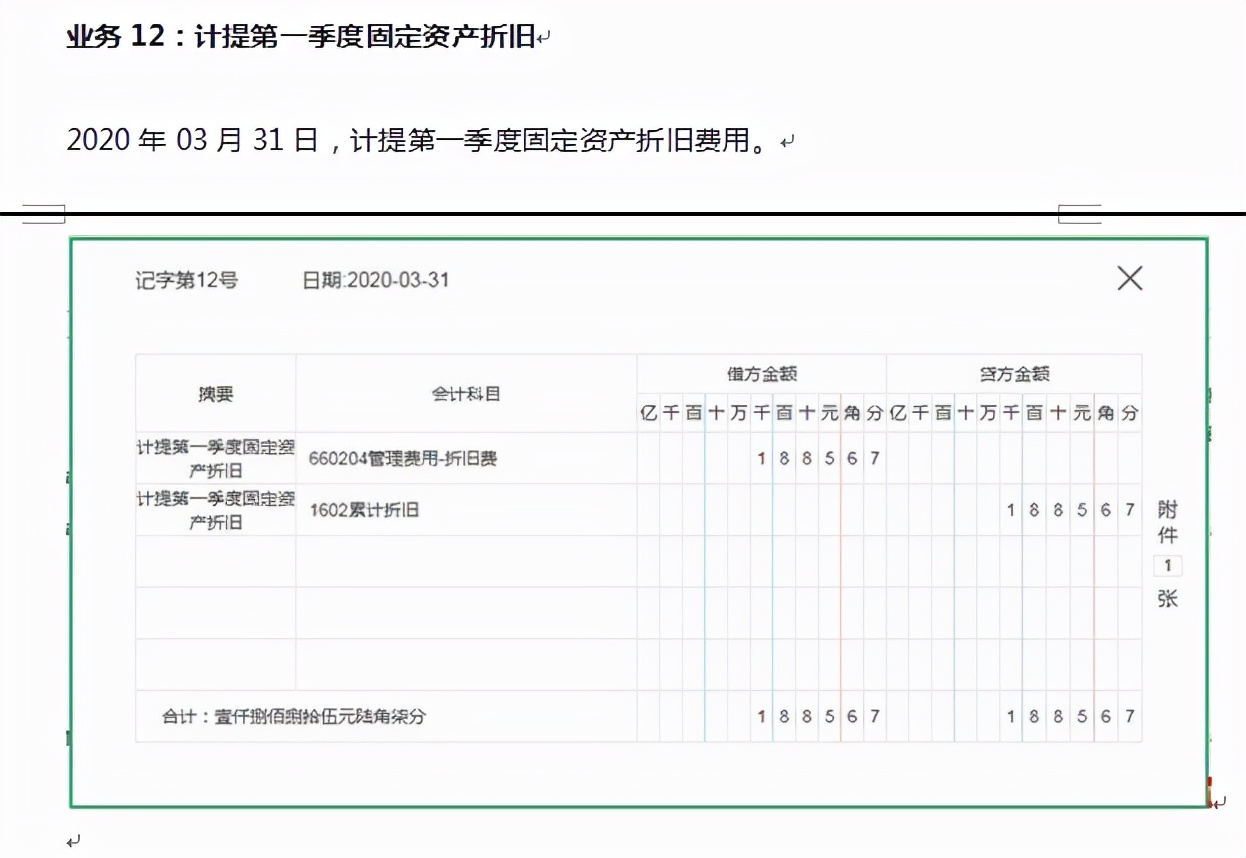
Task: Click the debit amount digits 188567
Action: (818, 458)
